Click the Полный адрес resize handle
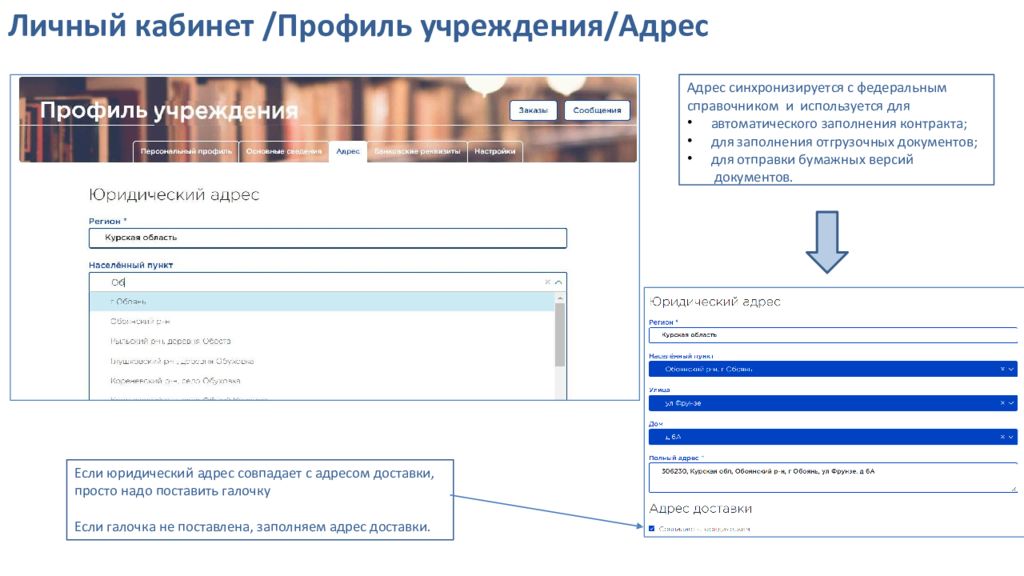 click(1014, 488)
